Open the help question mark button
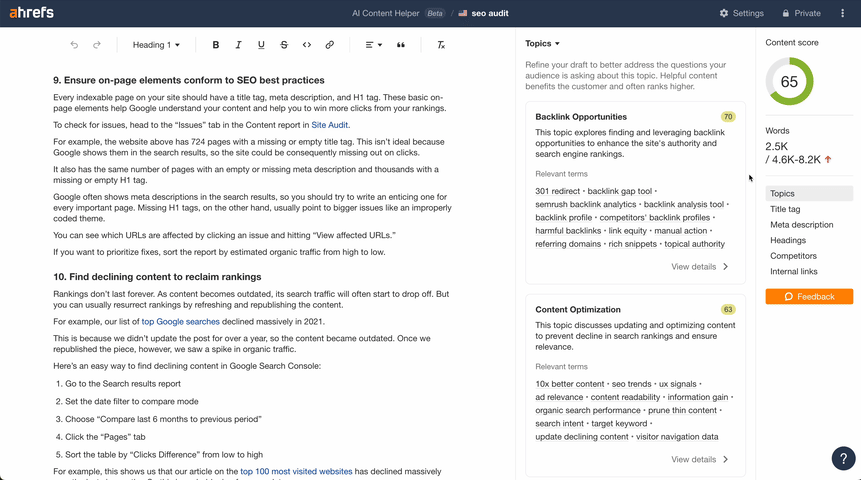Viewport: 861px width, 480px height. tap(843, 458)
